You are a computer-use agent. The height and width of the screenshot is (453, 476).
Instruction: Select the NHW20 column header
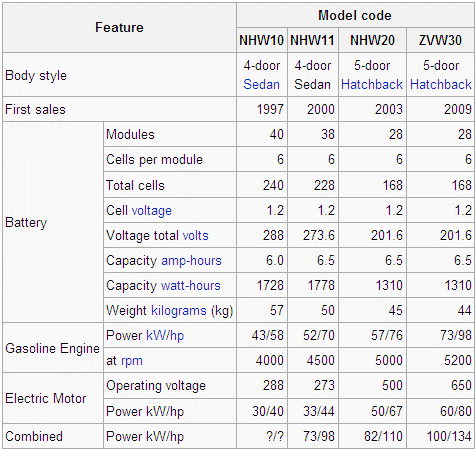(x=372, y=40)
